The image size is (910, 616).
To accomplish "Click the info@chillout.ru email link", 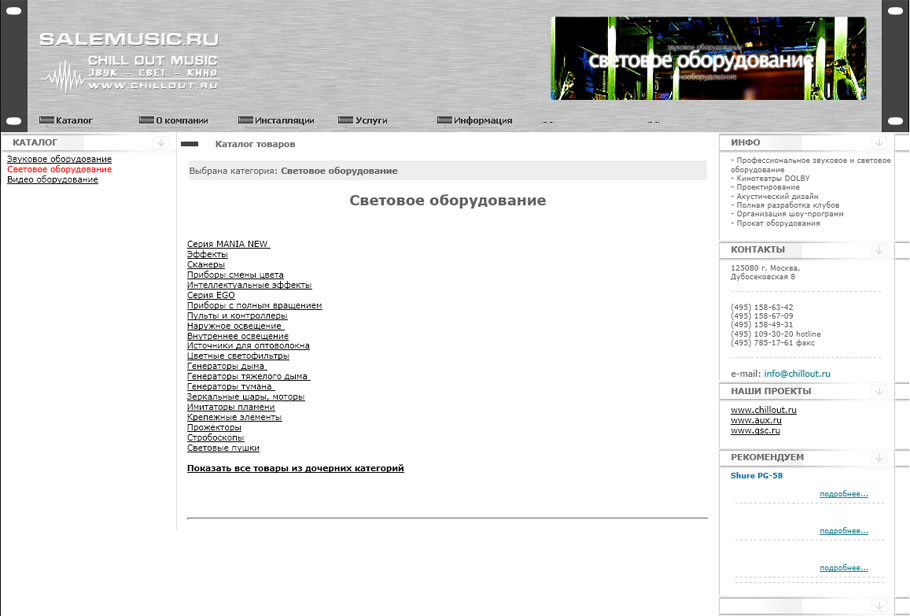I will (x=797, y=374).
